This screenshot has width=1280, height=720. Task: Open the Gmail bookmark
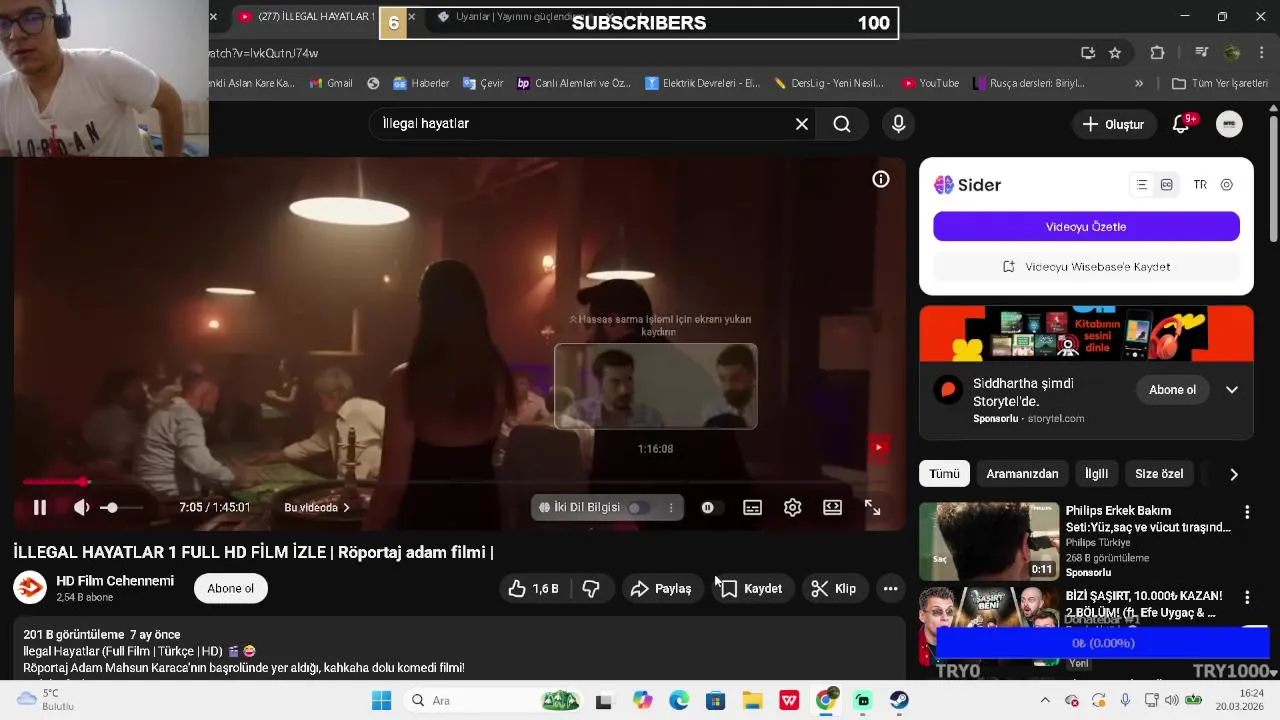pos(331,83)
